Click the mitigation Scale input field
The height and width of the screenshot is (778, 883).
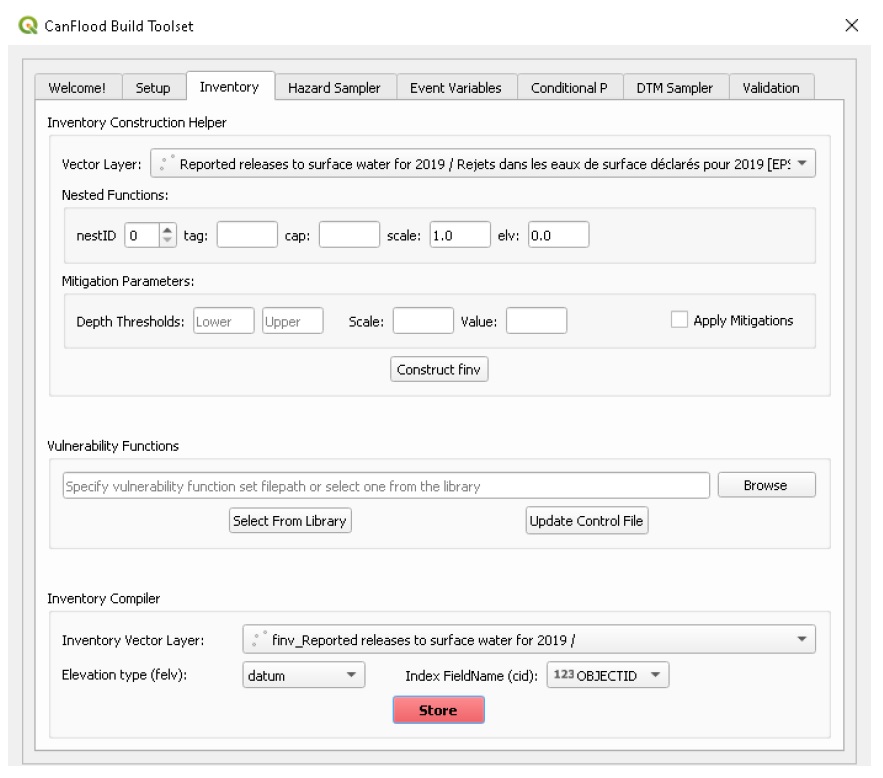coord(423,321)
